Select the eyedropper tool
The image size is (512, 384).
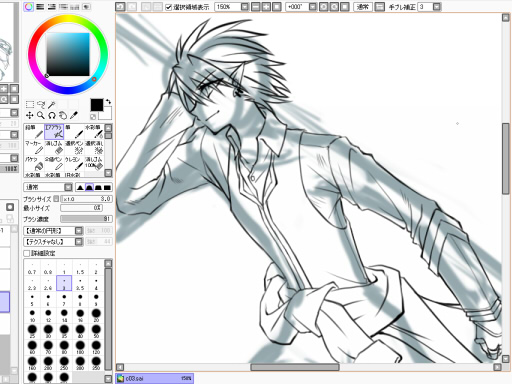click(x=74, y=115)
